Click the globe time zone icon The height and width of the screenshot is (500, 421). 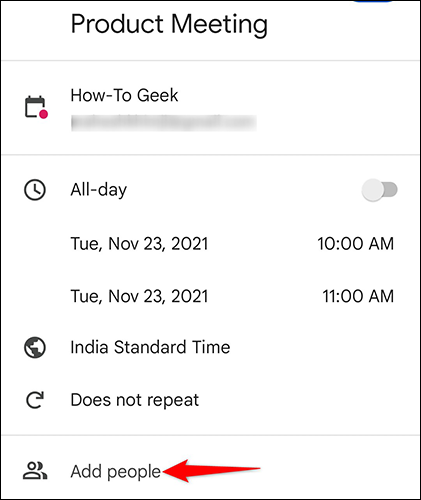coord(35,347)
